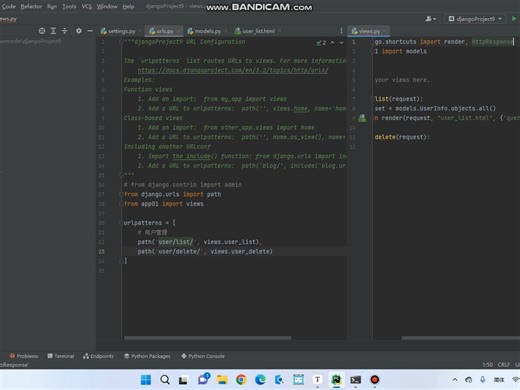Open the docs.djangoproject.com URL link in docstring
Viewport: 520px width, 390px height.
pos(233,70)
